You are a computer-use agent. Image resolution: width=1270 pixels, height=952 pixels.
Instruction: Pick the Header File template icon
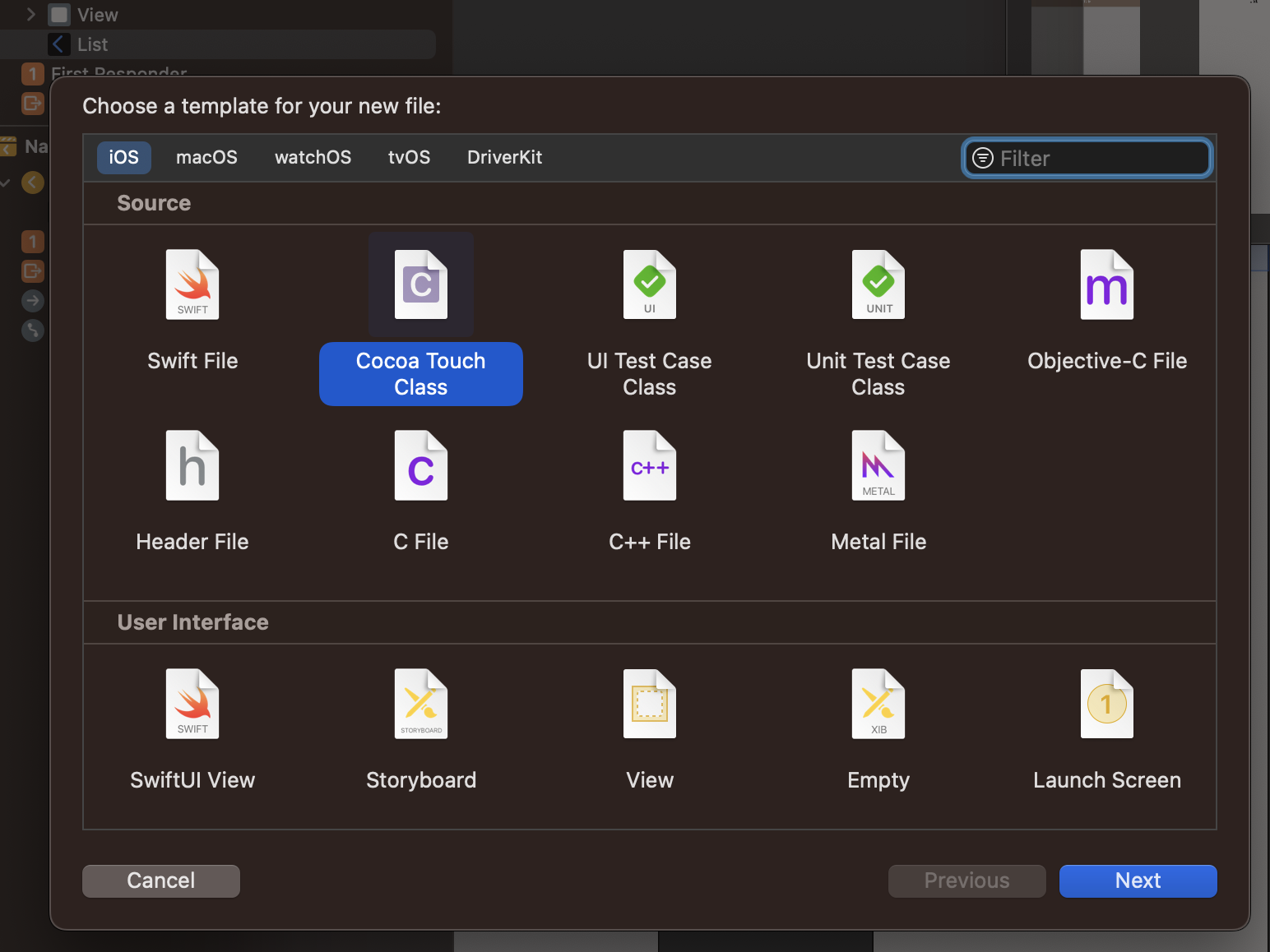[192, 465]
